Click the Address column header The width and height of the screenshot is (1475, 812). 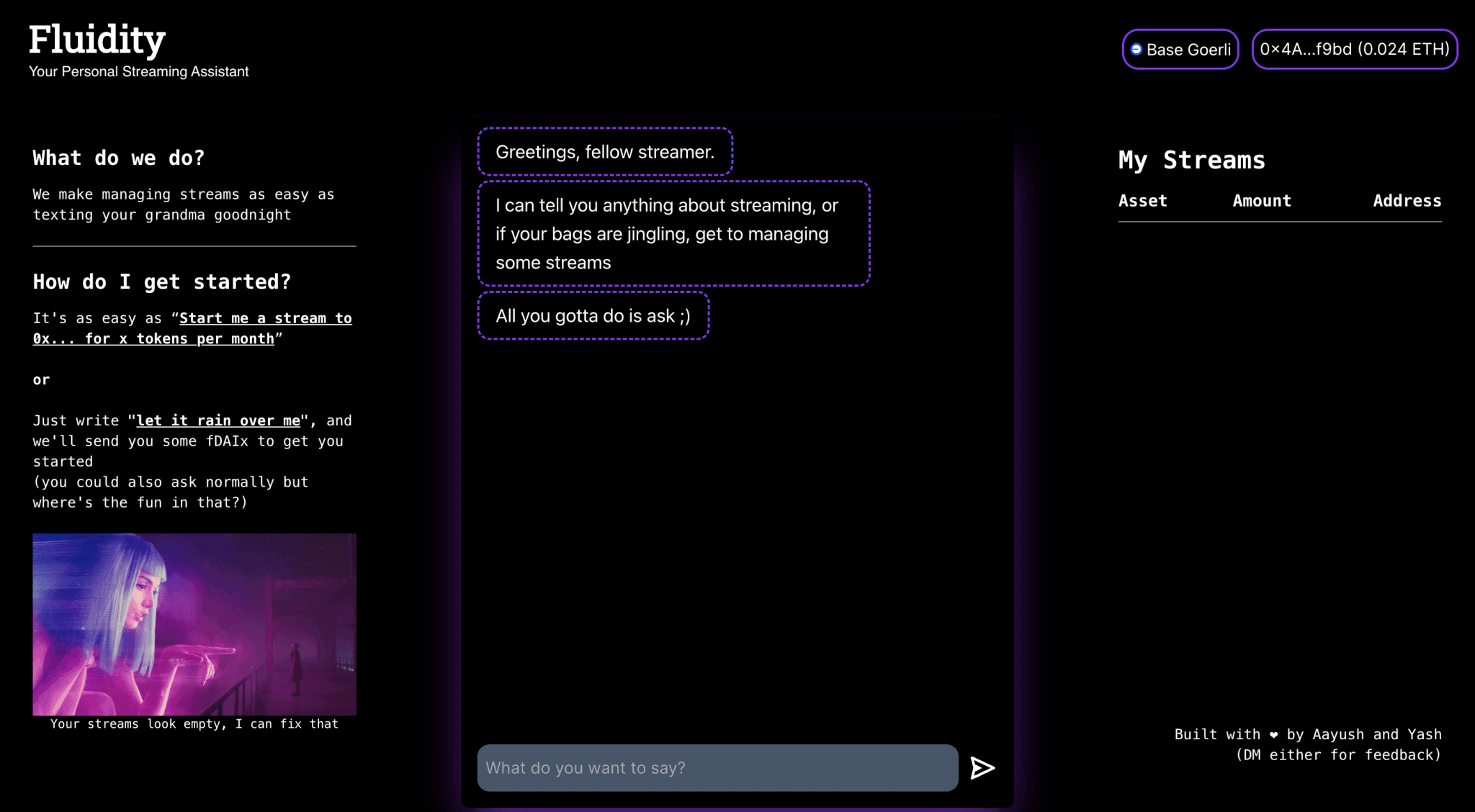click(x=1407, y=201)
